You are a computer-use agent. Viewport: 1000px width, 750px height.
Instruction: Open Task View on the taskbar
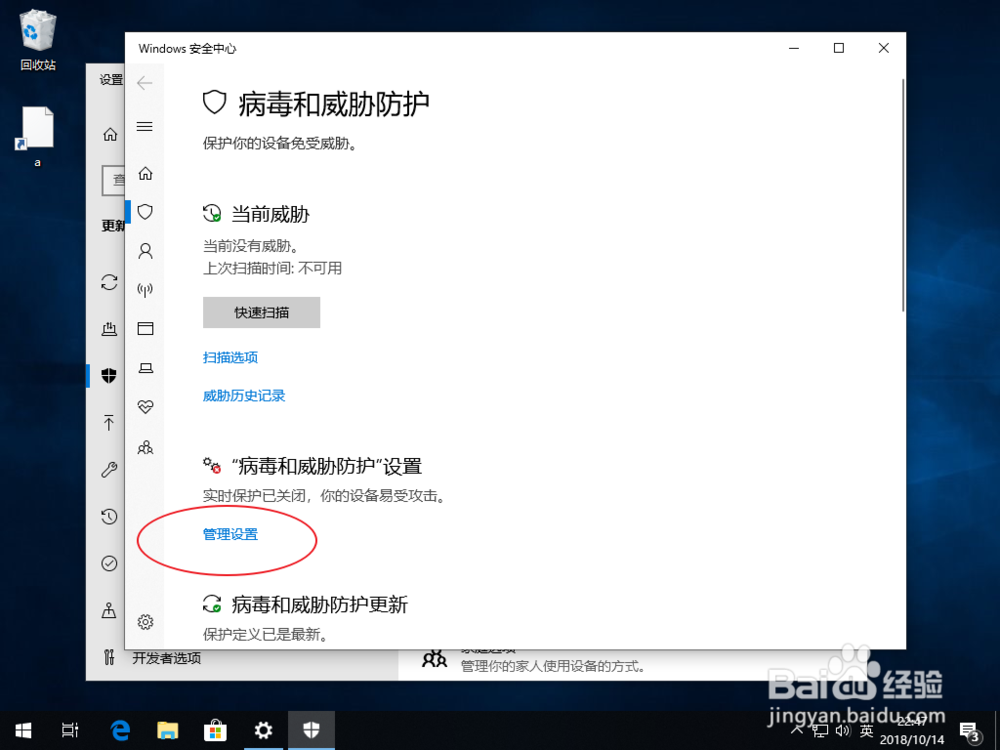click(70, 730)
